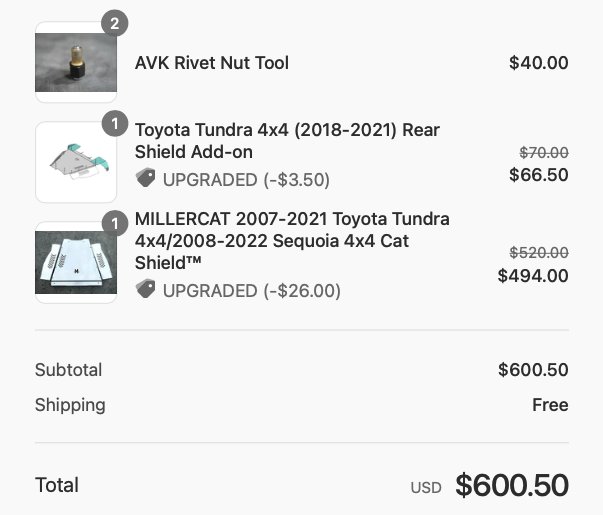Select the AVK Rivet Nut Tool title

[x=212, y=63]
